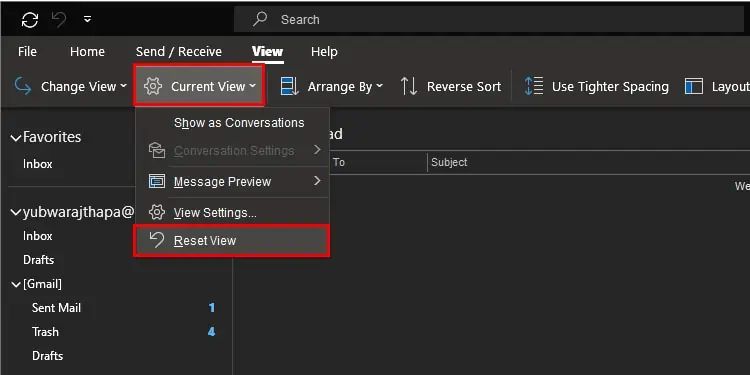Click the Reverse Sort arrows icon
750x375 pixels.
coord(409,87)
